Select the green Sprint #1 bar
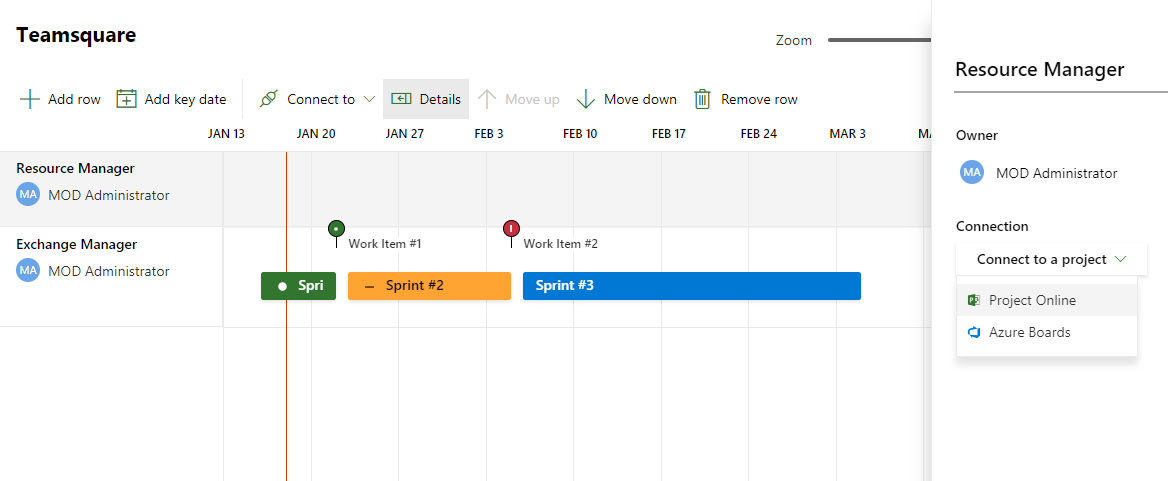This screenshot has height=481, width=1168. pyautogui.click(x=298, y=286)
